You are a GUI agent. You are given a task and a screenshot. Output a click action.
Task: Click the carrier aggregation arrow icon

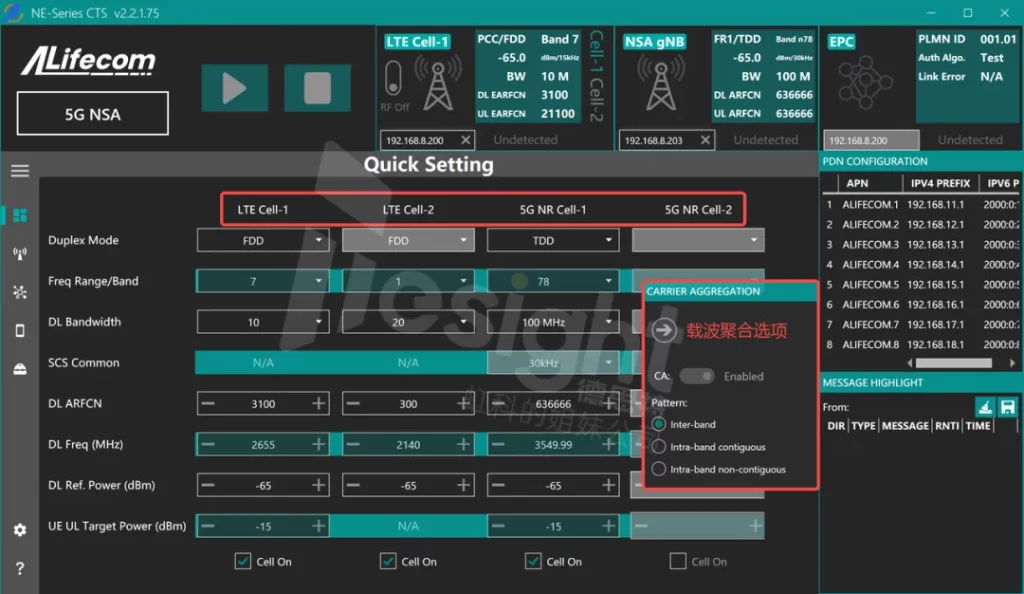[664, 331]
